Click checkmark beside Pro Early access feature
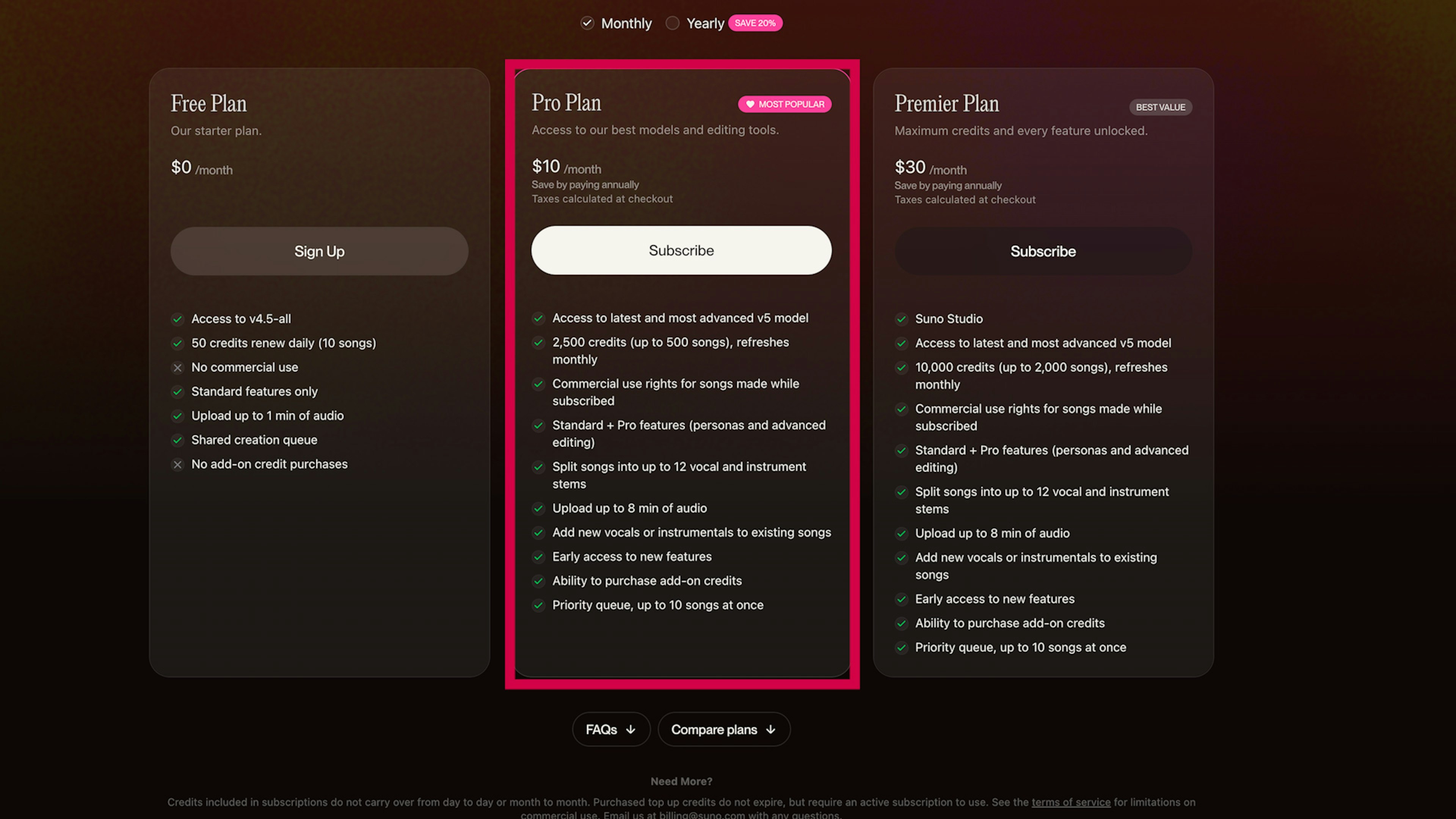The height and width of the screenshot is (819, 1456). [539, 557]
